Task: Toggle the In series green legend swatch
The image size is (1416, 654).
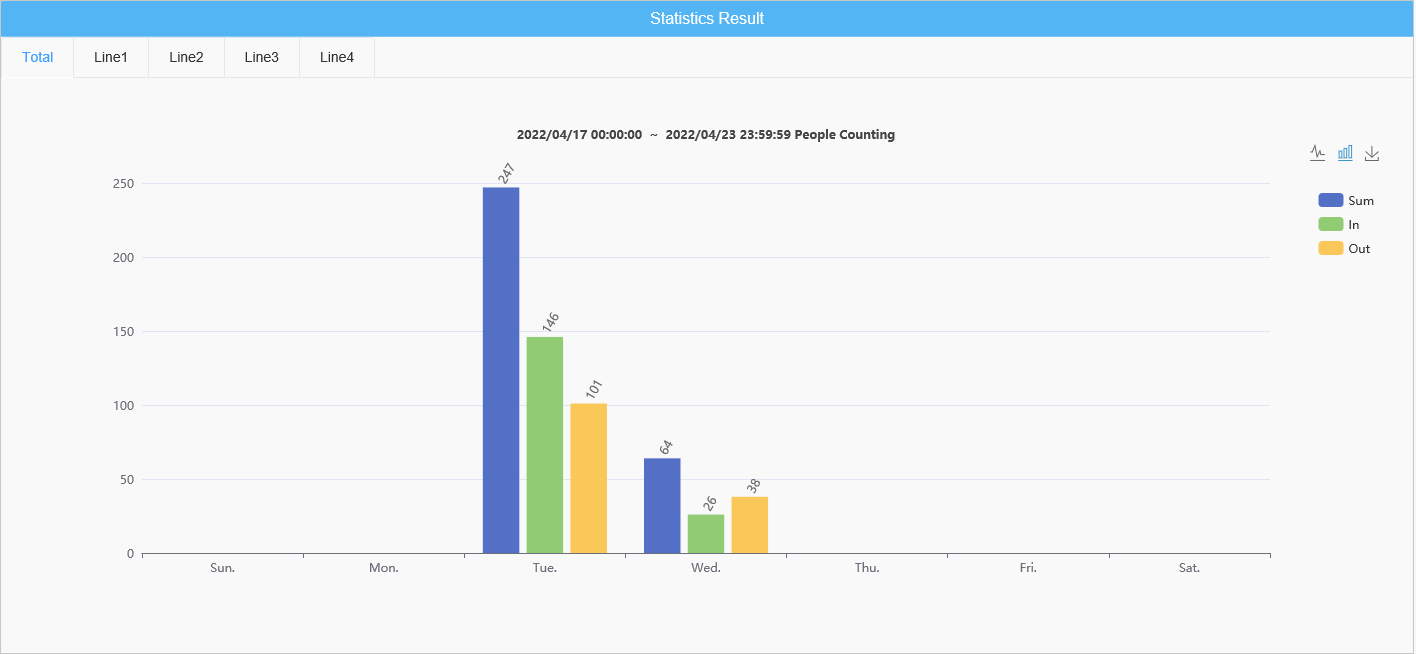Action: click(1331, 224)
